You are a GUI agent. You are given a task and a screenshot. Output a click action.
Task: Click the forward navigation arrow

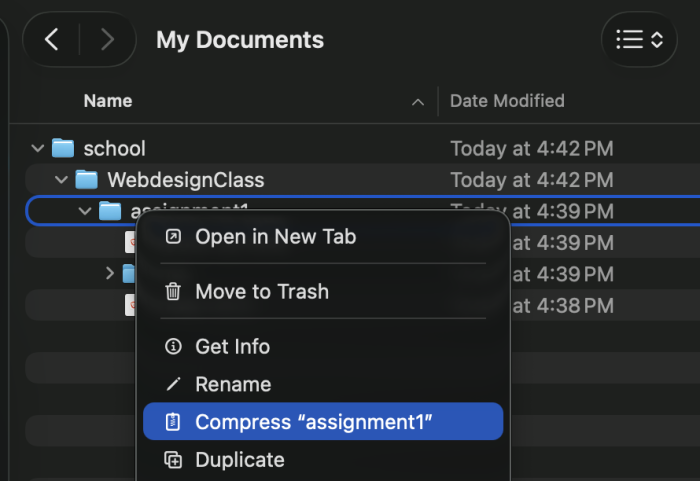click(x=107, y=40)
